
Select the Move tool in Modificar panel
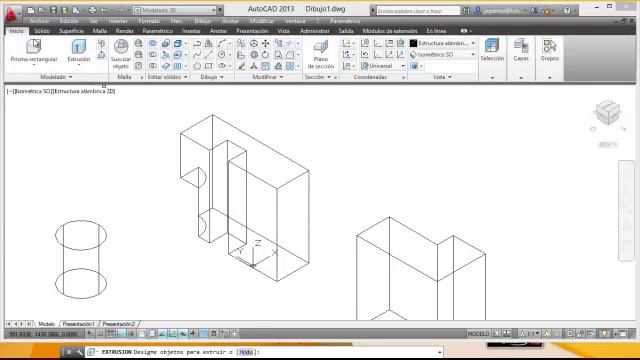(265, 43)
